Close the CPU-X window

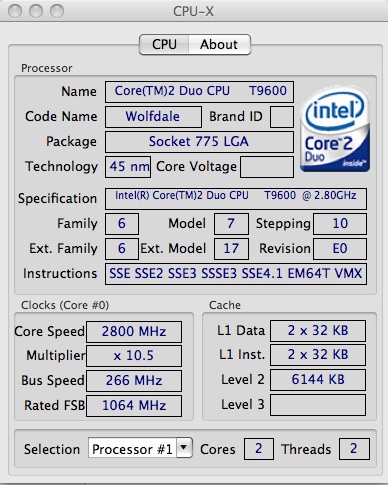coord(15,11)
